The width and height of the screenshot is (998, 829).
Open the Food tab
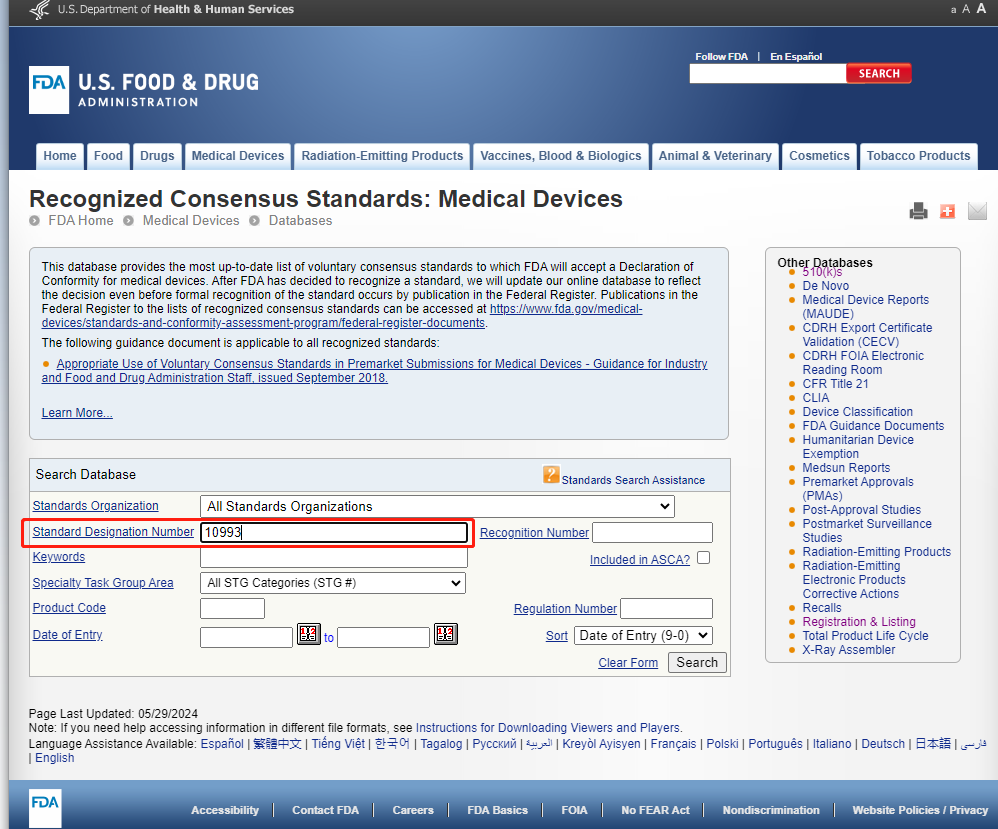[x=108, y=156]
